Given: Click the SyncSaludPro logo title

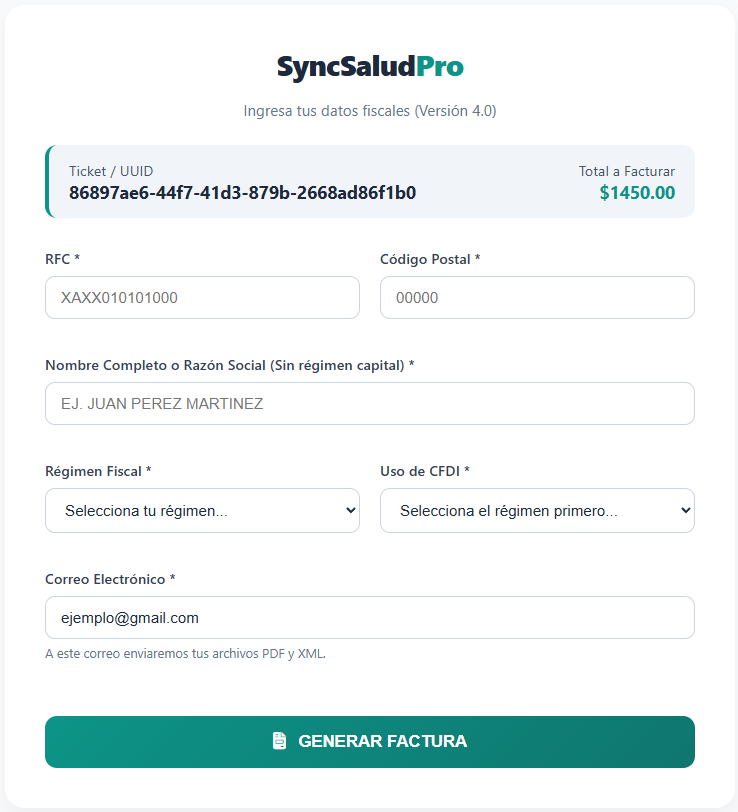Looking at the screenshot, I should 370,67.
